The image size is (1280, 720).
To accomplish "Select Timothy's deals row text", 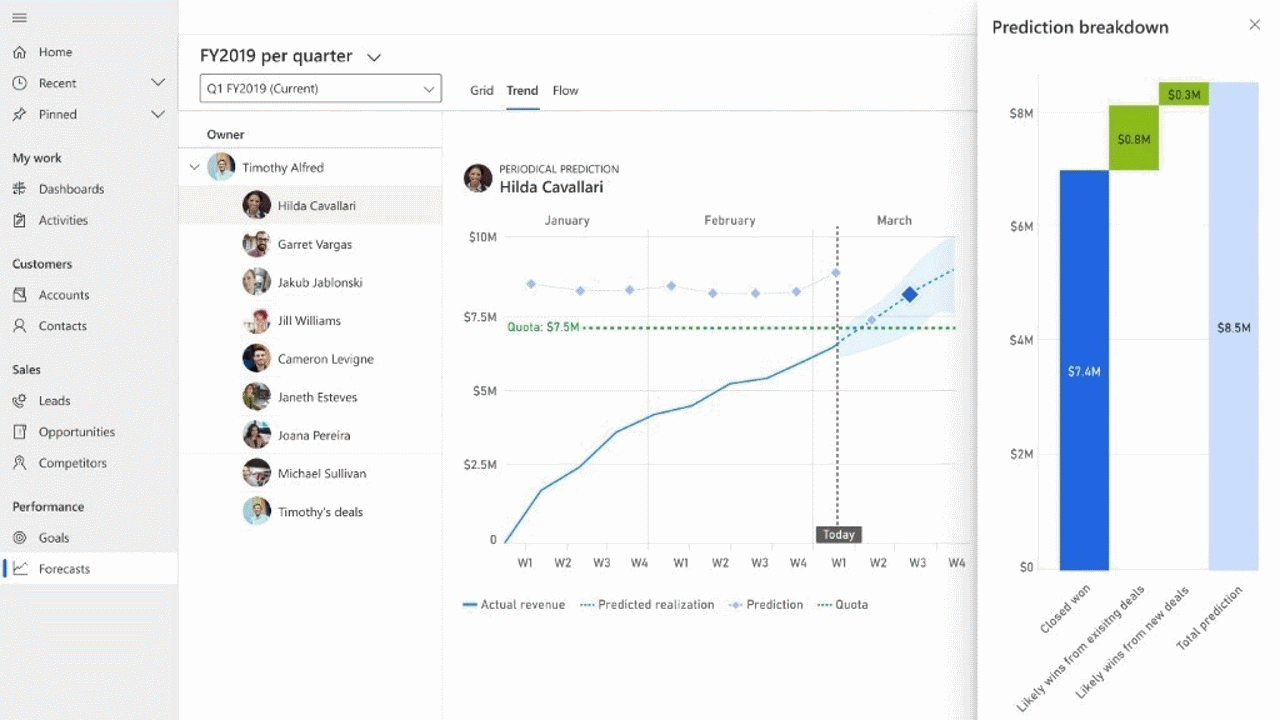I will pyautogui.click(x=320, y=512).
